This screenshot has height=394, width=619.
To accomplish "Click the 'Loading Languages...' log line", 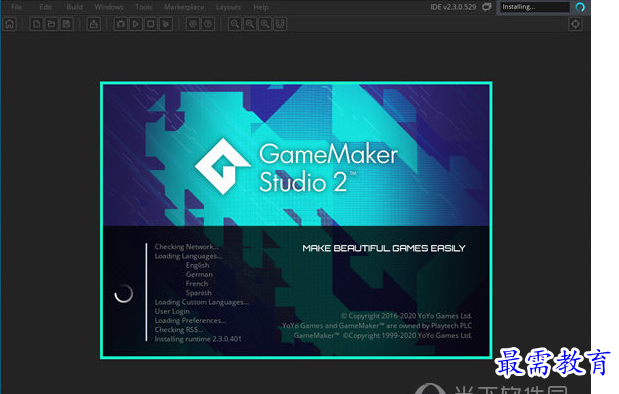I will point(188,256).
